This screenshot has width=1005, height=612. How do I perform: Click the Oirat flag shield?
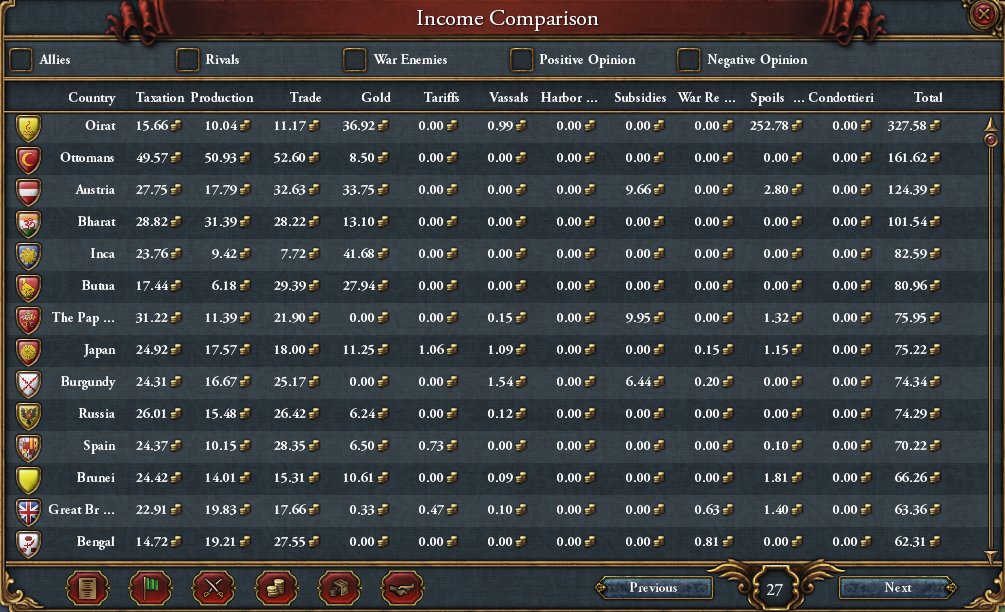(28, 128)
